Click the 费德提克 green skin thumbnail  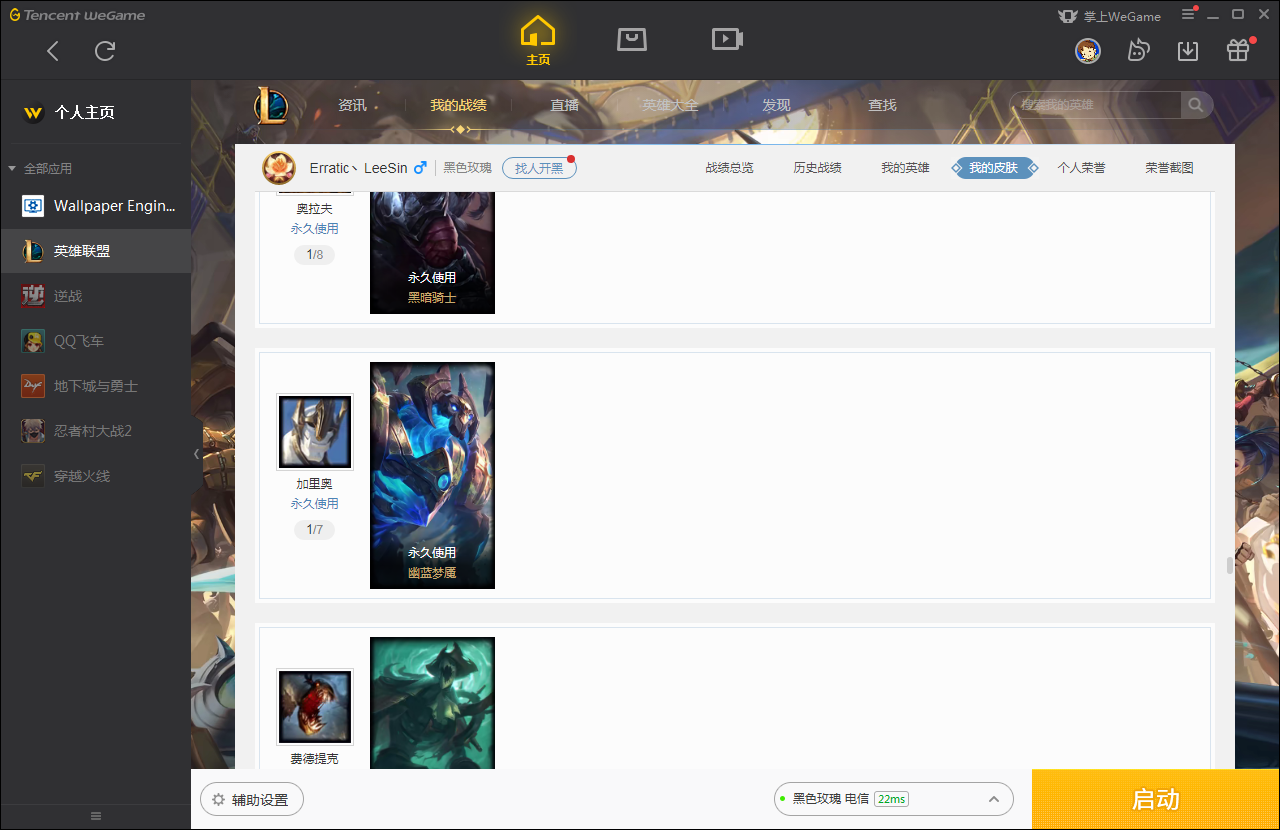[432, 703]
